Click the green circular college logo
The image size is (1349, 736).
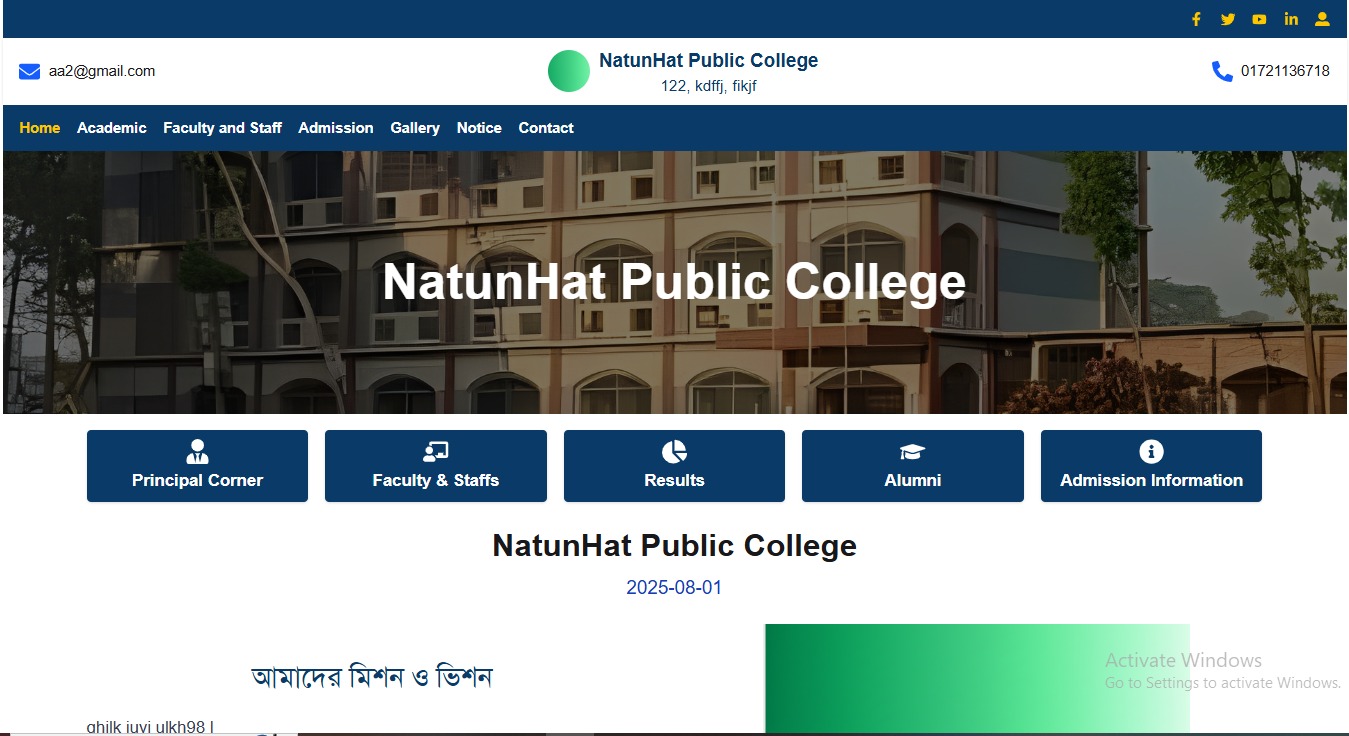(x=569, y=71)
